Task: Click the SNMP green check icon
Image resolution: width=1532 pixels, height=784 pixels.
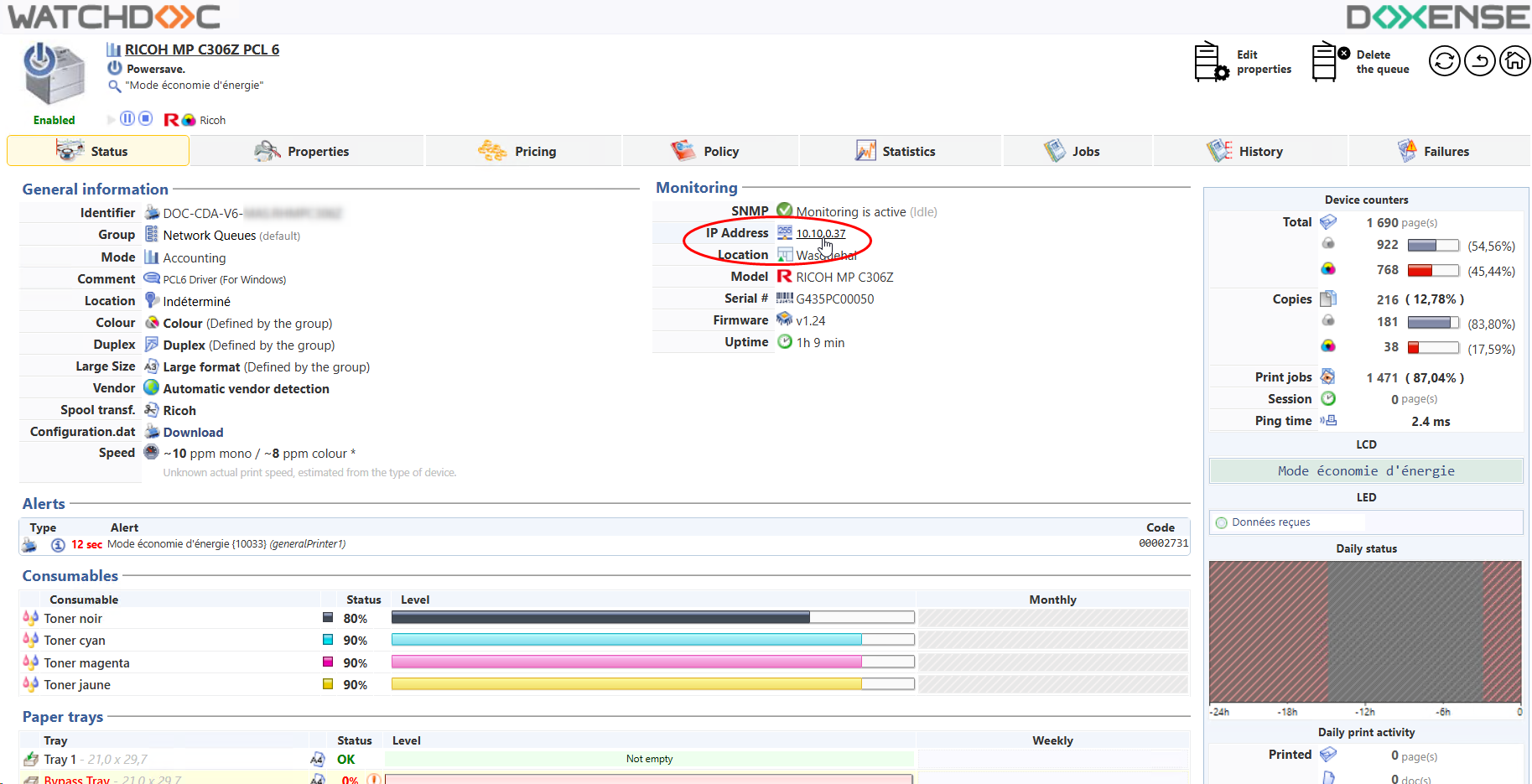Action: pyautogui.click(x=784, y=210)
